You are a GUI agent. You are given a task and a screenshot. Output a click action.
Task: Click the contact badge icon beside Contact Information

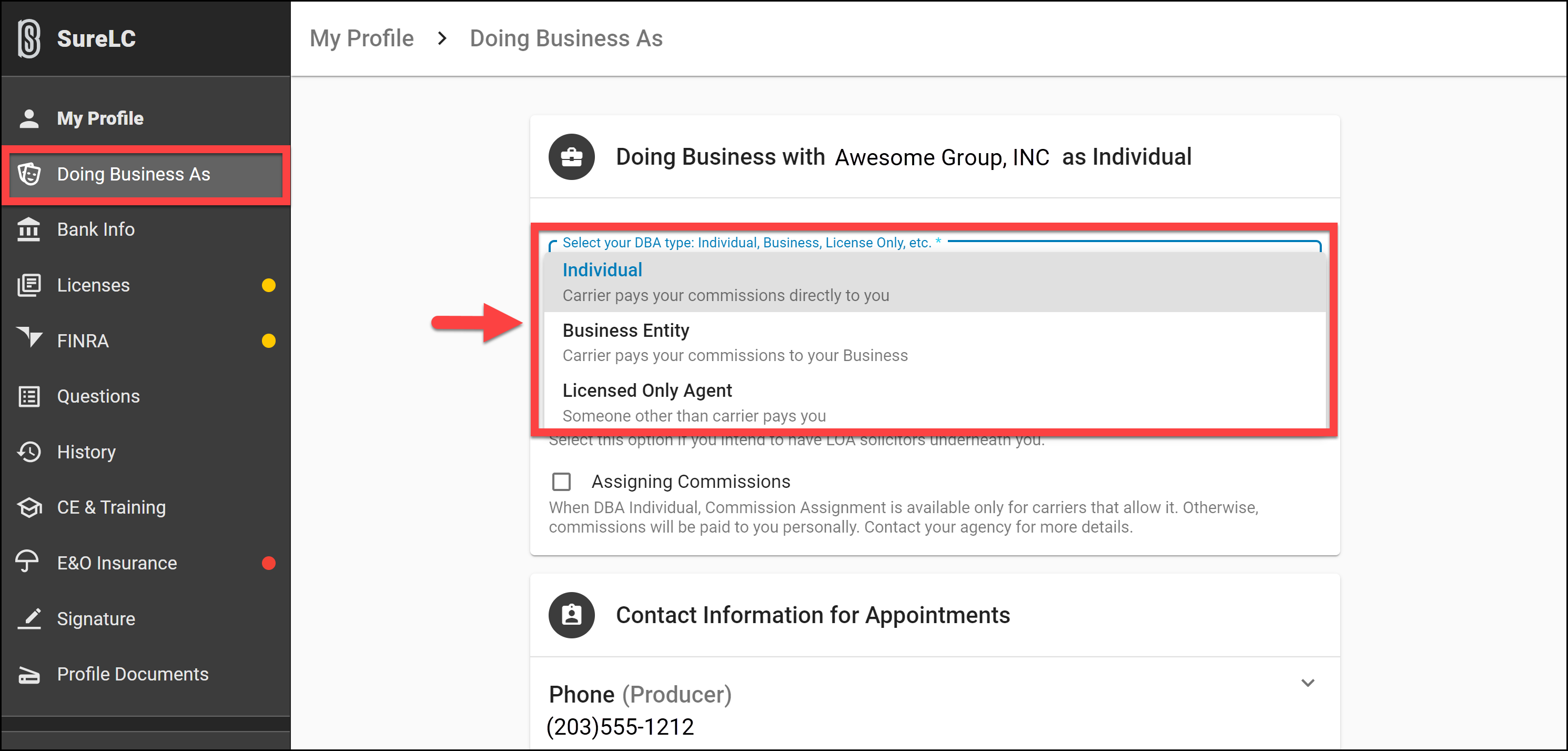coord(571,615)
